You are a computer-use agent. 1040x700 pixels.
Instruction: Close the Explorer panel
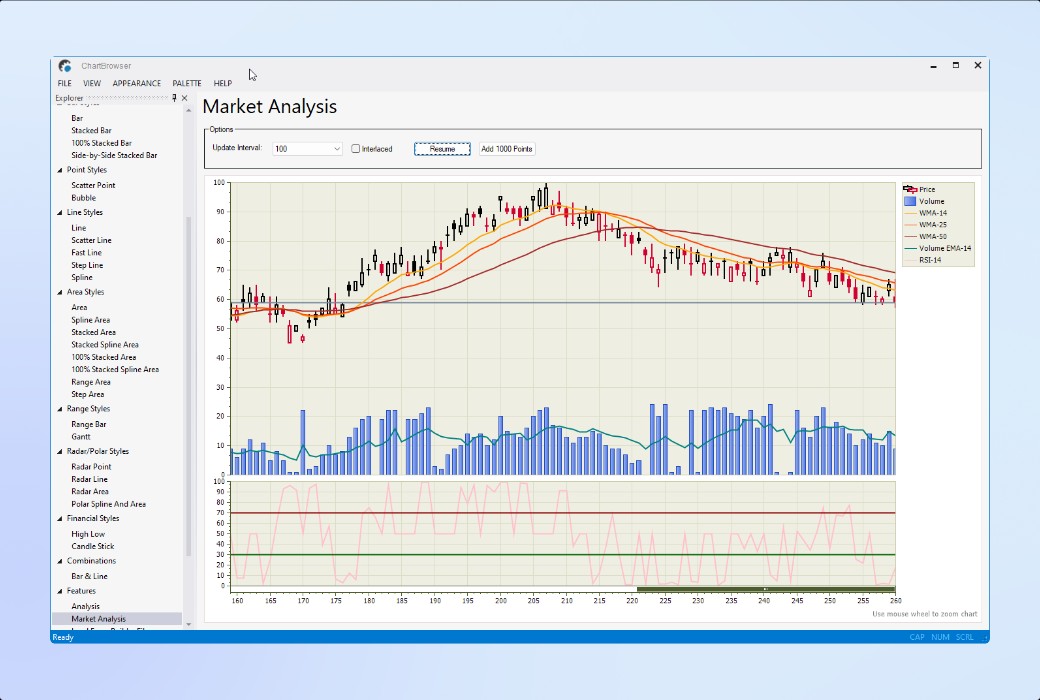tap(184, 98)
